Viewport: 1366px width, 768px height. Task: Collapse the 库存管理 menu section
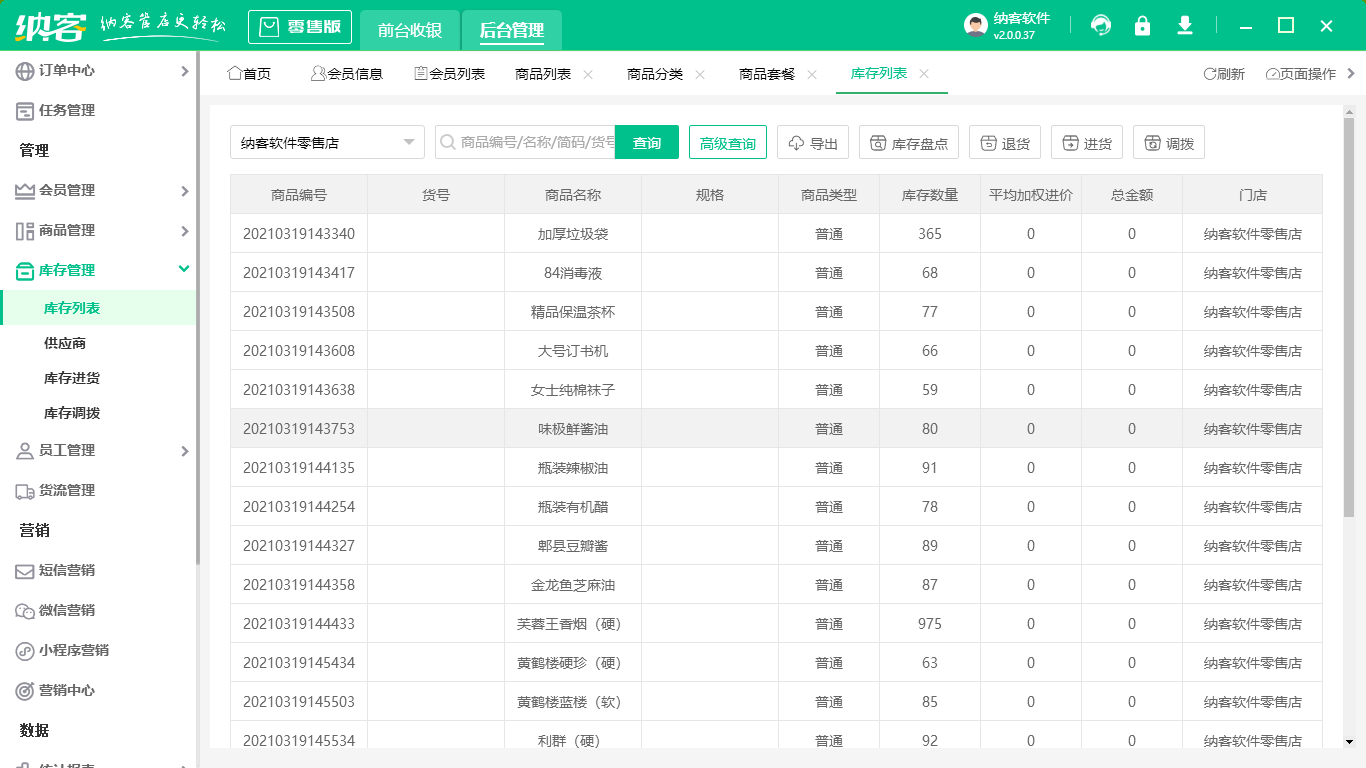[x=100, y=269]
